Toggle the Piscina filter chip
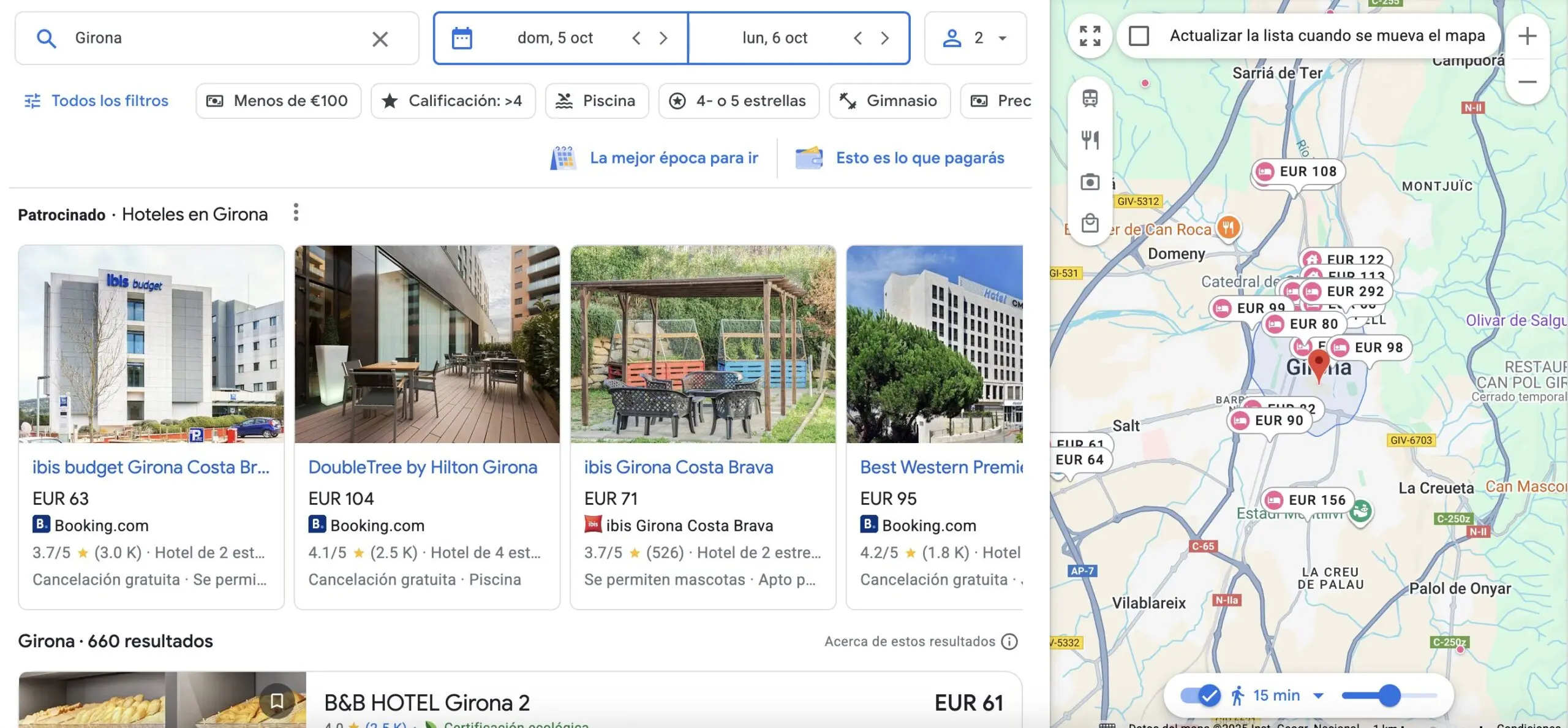Screen dimensions: 1568x728 (597, 100)
